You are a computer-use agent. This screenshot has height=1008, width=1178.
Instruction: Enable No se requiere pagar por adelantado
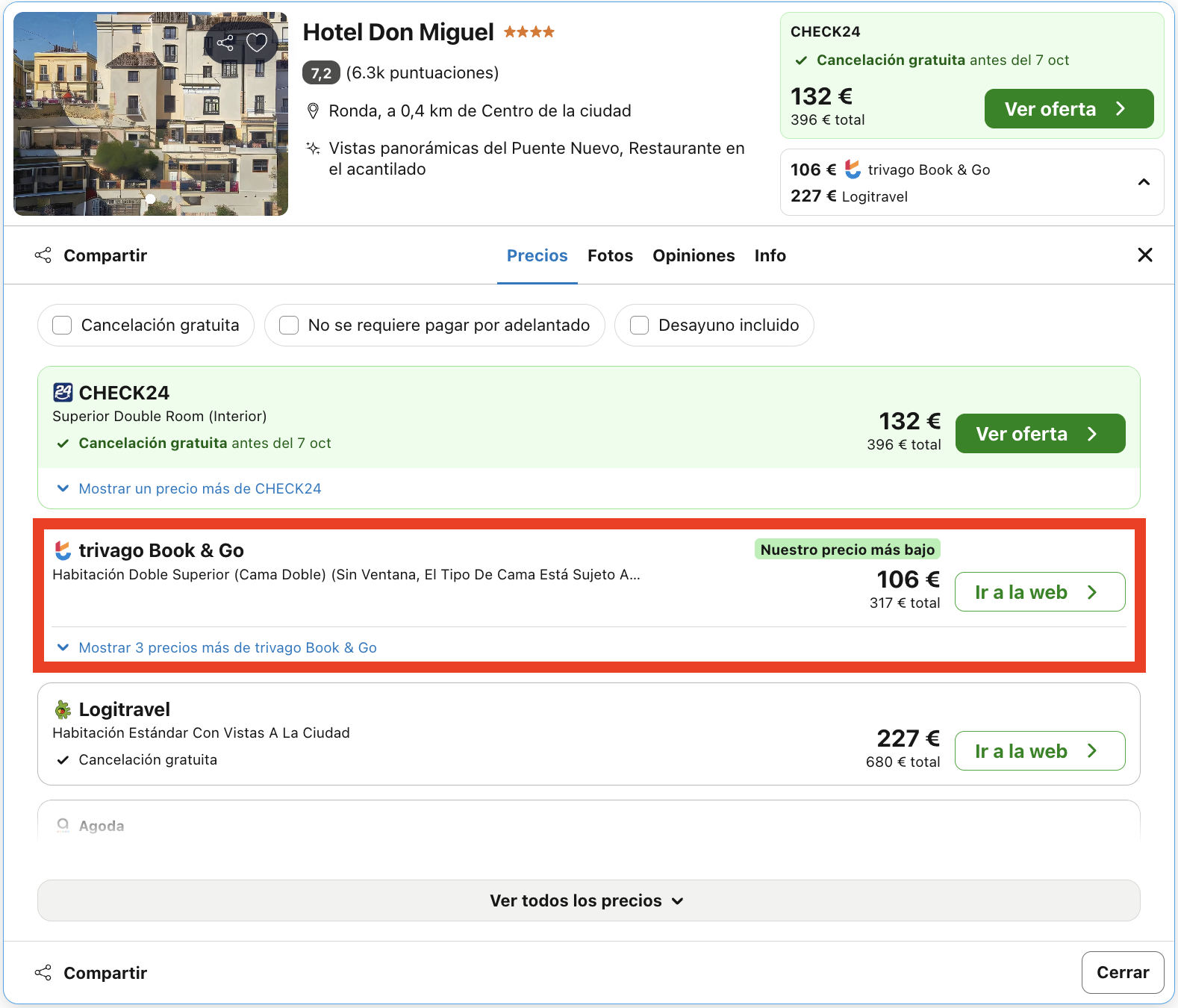289,326
